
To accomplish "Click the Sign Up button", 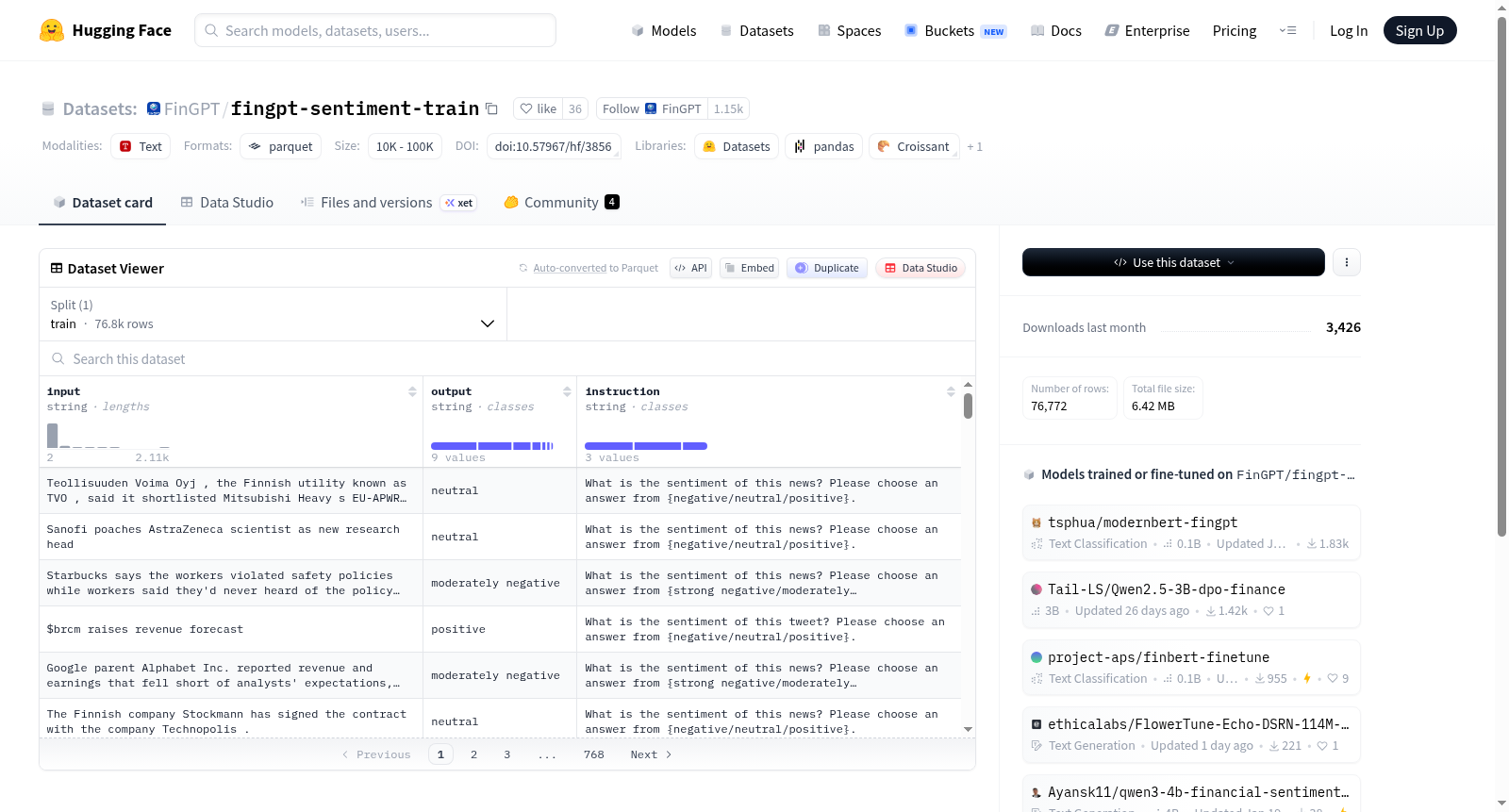I will tap(1419, 30).
